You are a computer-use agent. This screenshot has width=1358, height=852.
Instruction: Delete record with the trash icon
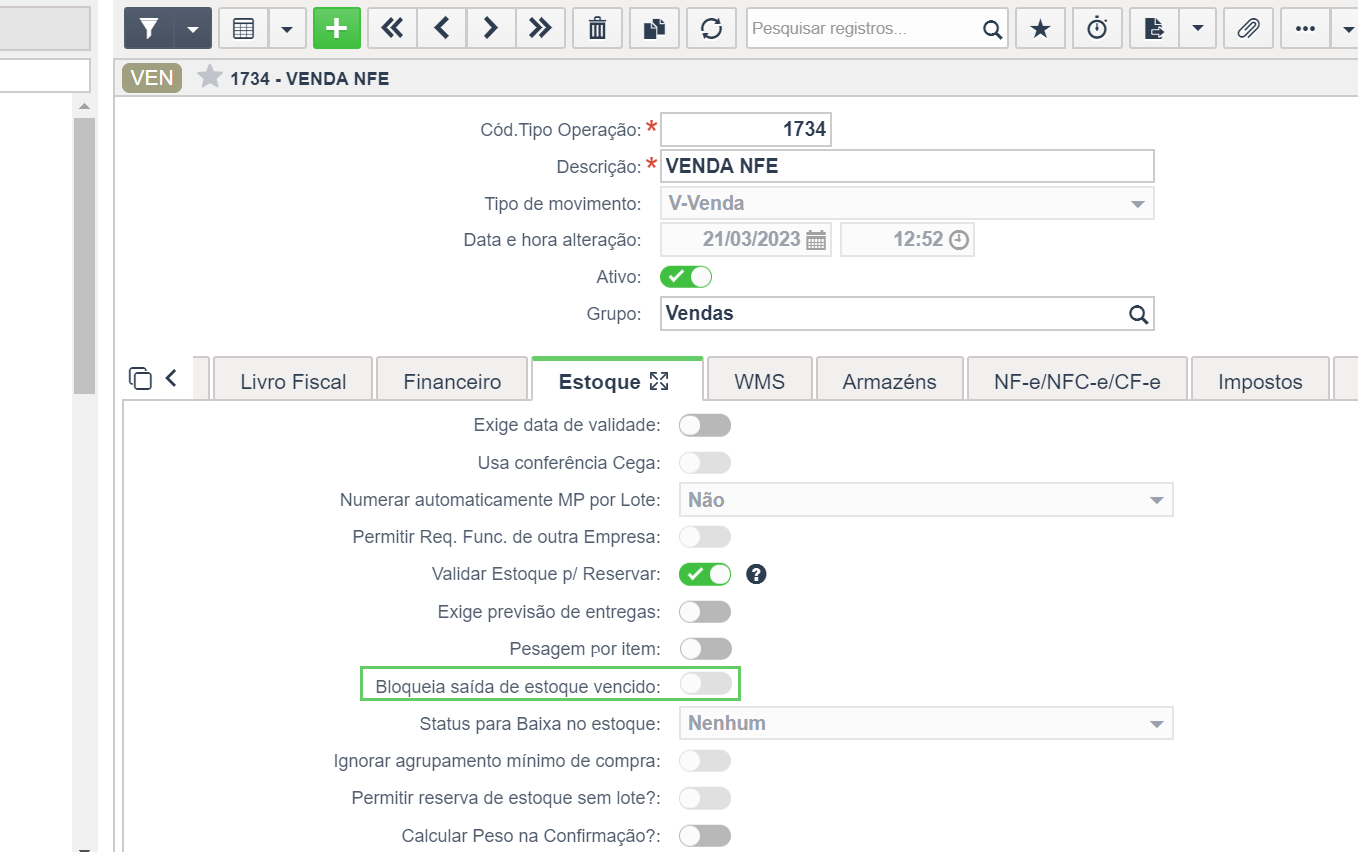pos(597,28)
